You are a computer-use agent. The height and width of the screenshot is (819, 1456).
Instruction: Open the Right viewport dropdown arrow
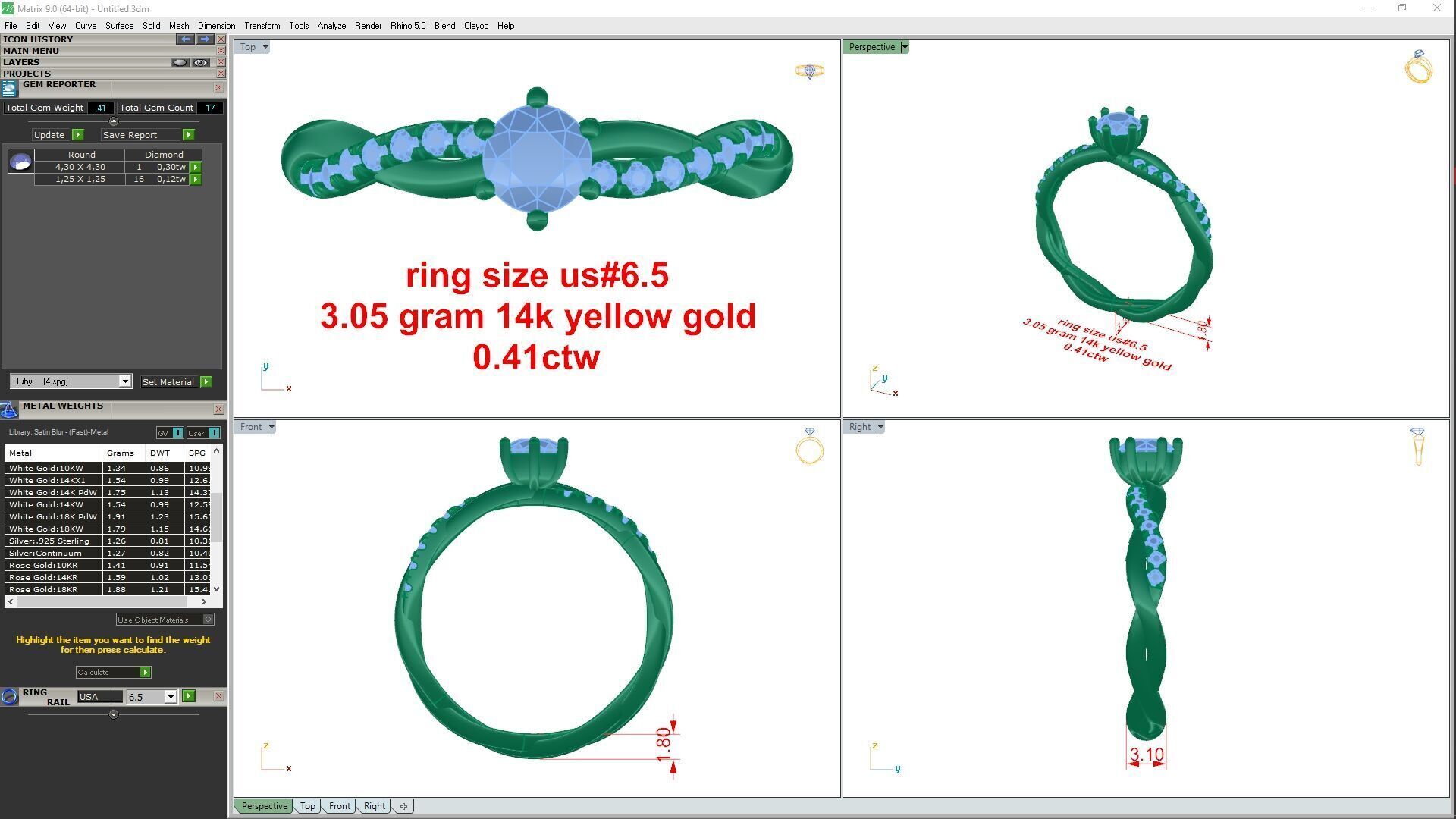(880, 427)
